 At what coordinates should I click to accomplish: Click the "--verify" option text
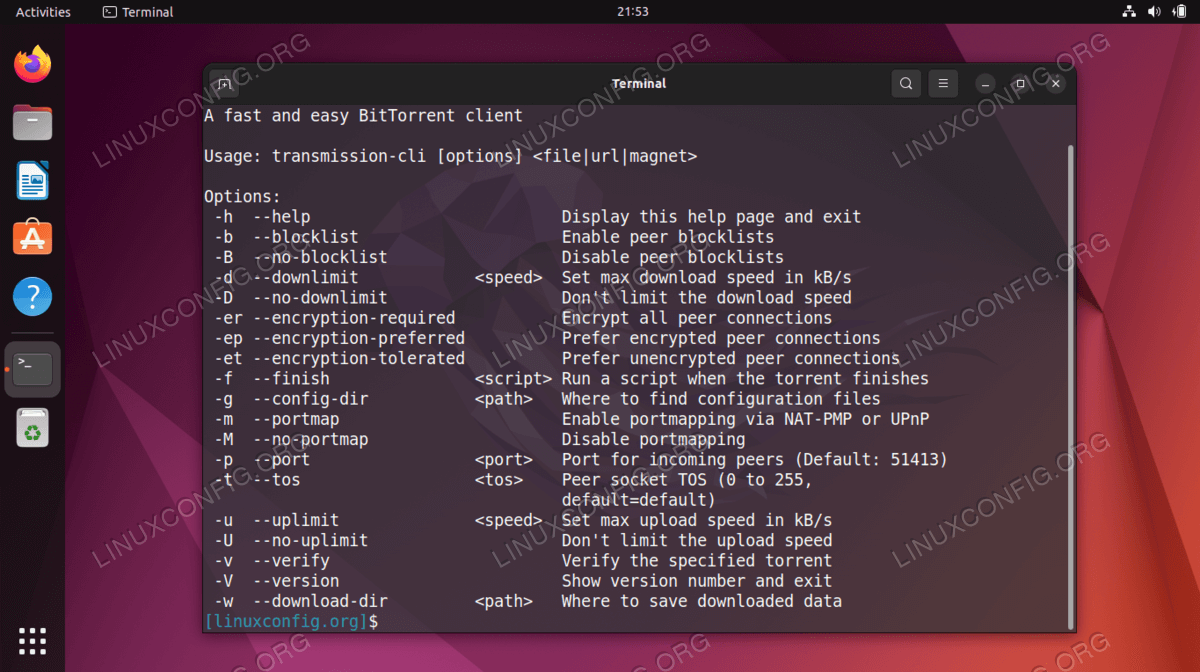coord(291,560)
